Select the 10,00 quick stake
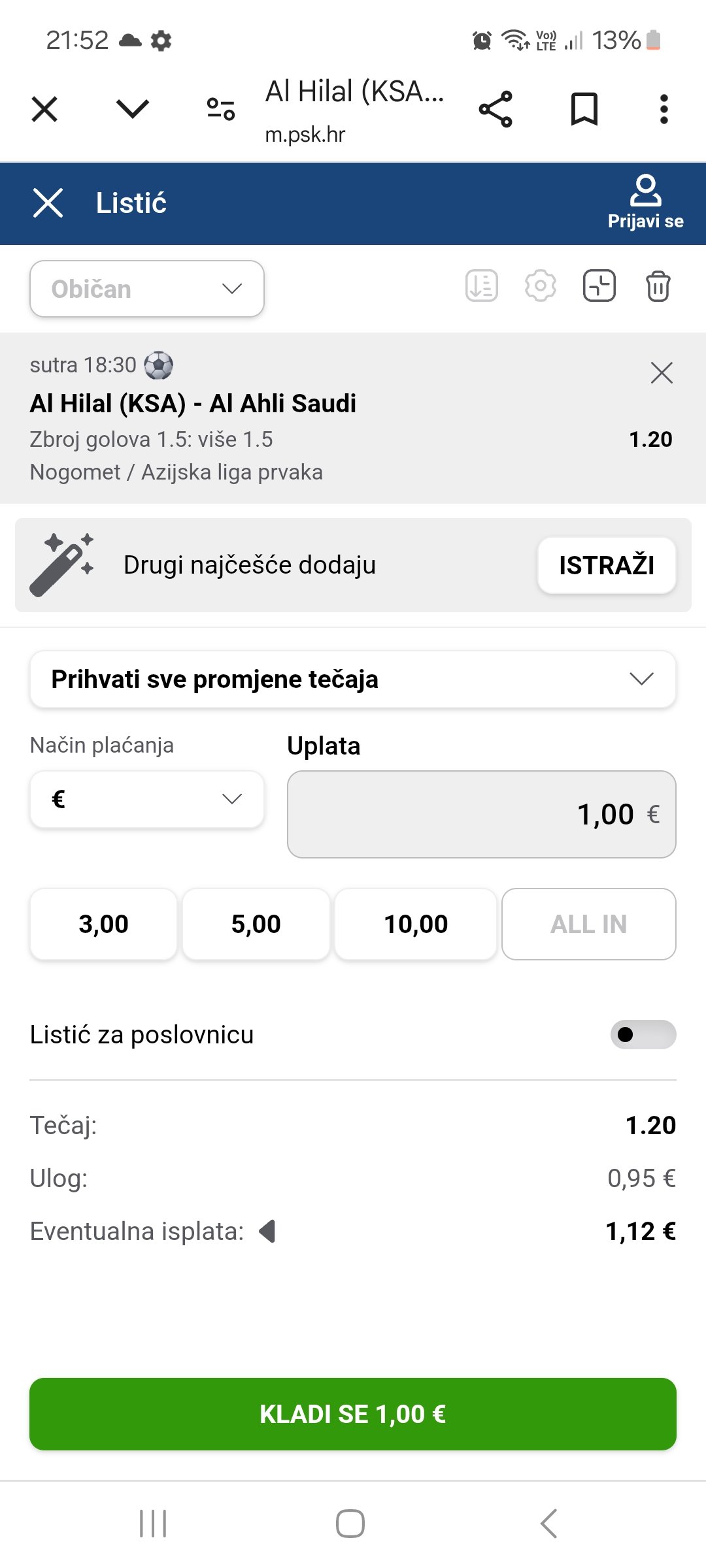 [x=416, y=924]
